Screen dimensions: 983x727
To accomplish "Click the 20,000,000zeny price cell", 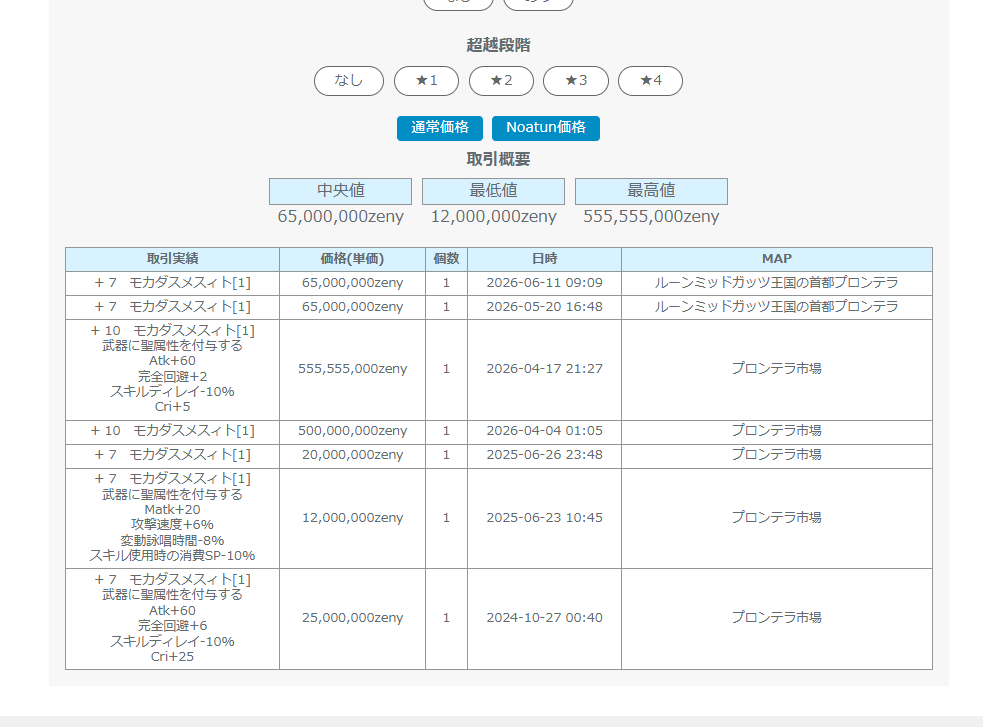I will click(x=352, y=454).
